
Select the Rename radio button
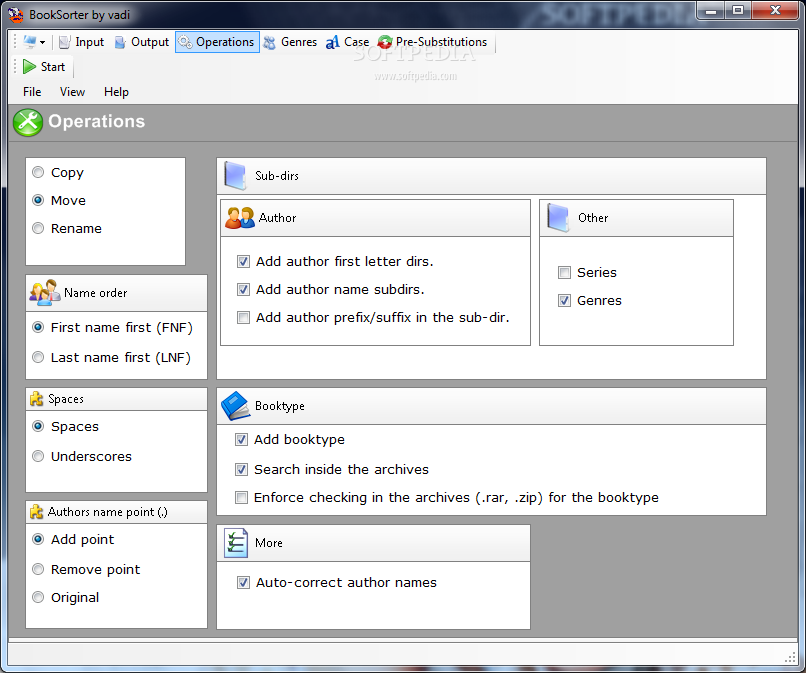38,228
